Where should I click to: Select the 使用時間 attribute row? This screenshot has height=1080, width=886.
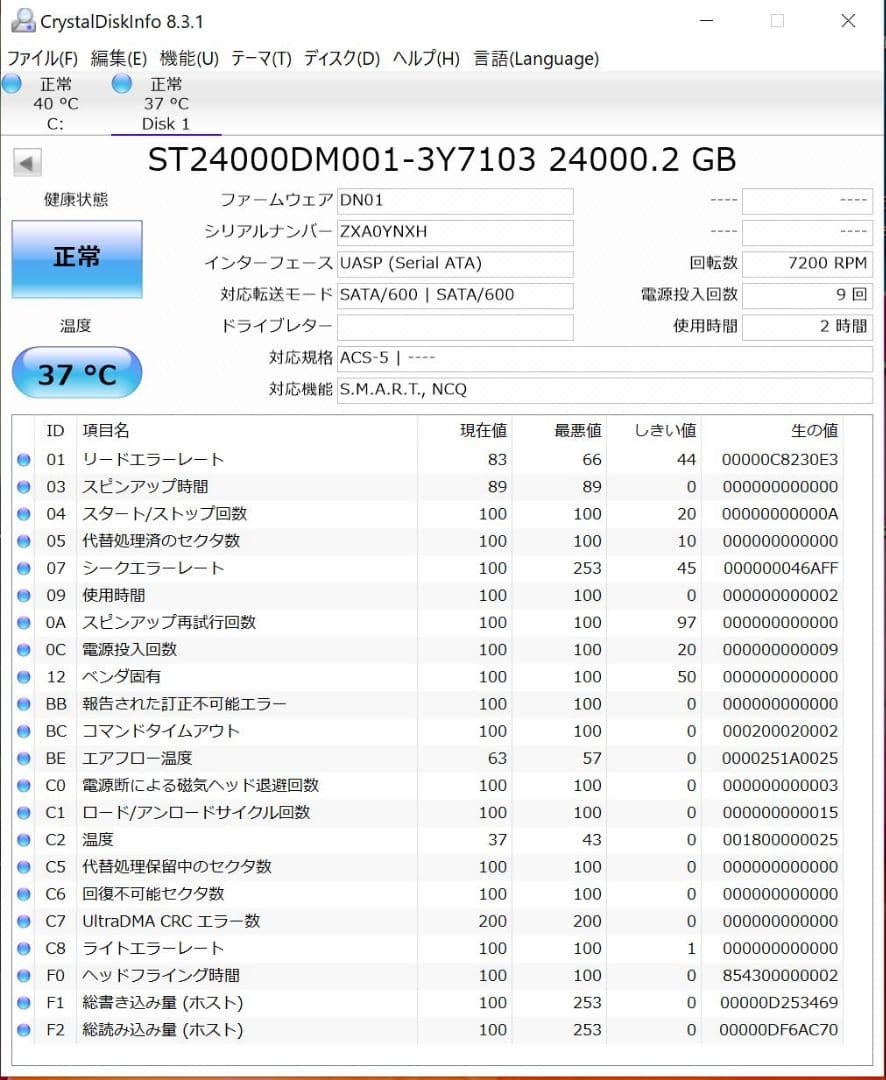(x=200, y=595)
